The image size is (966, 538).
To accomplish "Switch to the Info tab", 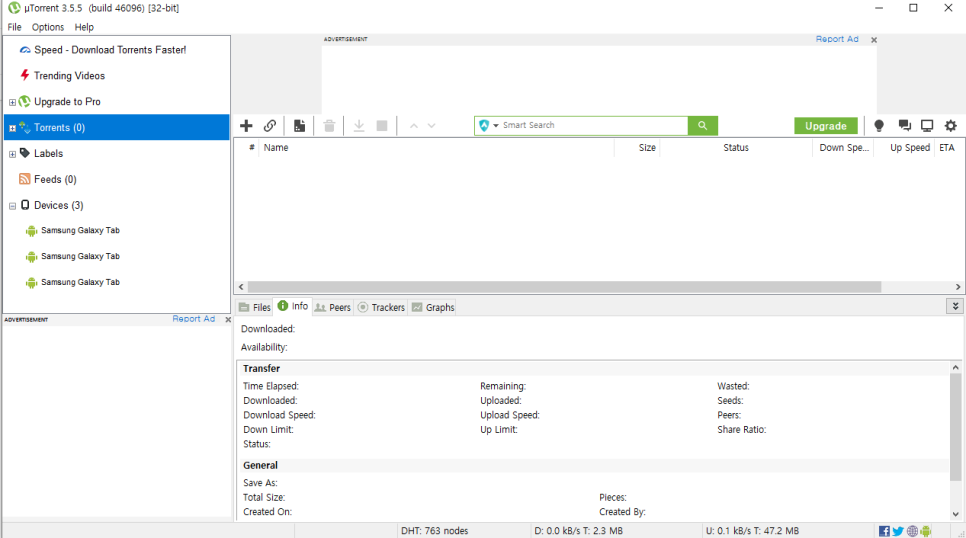I will [x=293, y=306].
